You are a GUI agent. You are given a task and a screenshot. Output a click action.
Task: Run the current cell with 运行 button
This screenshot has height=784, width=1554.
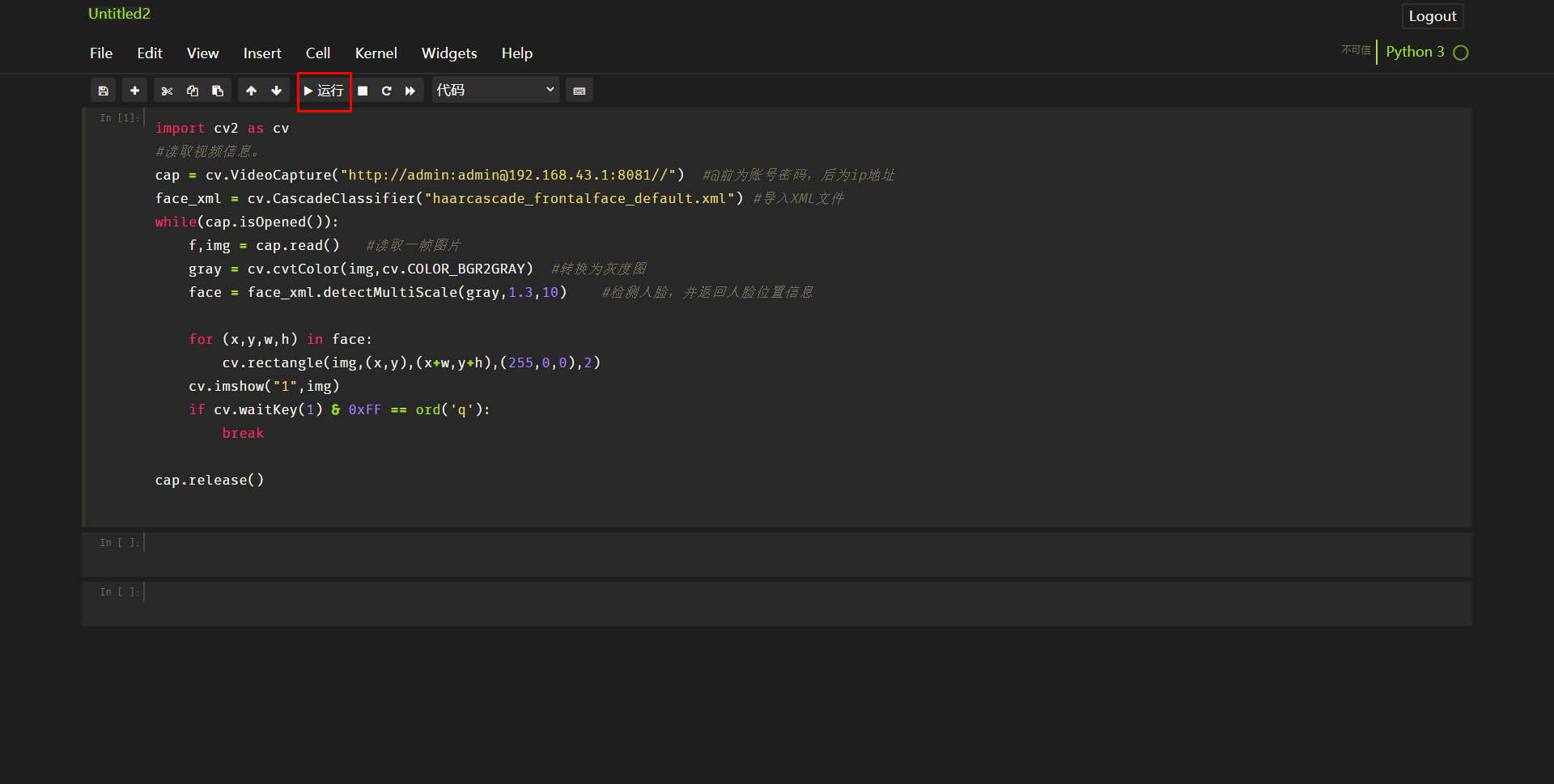(x=324, y=91)
